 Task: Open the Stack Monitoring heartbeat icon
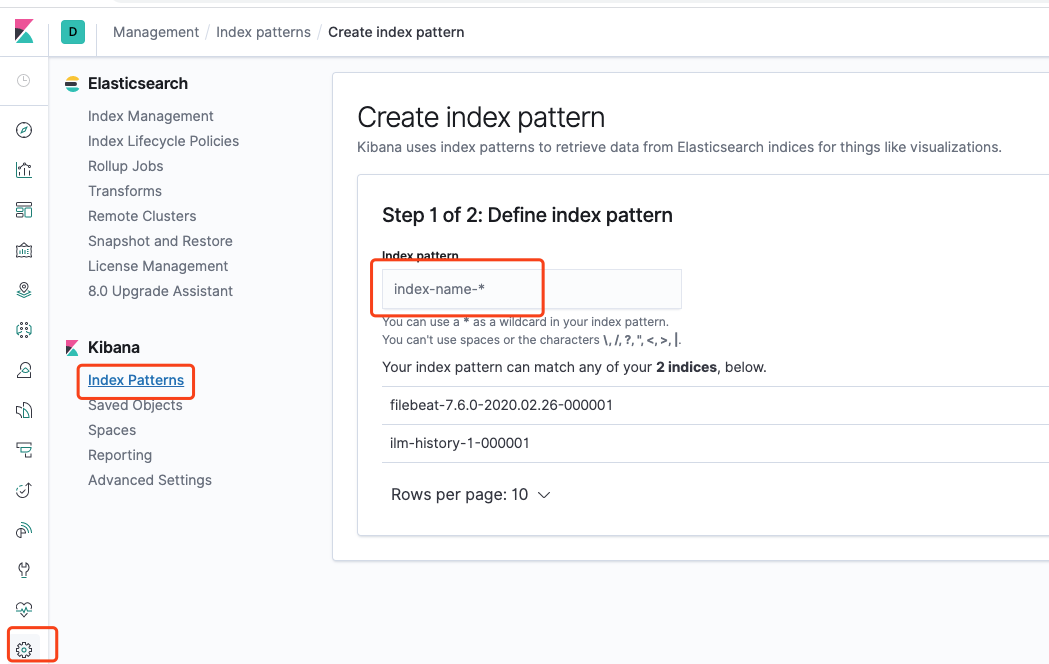pos(24,610)
